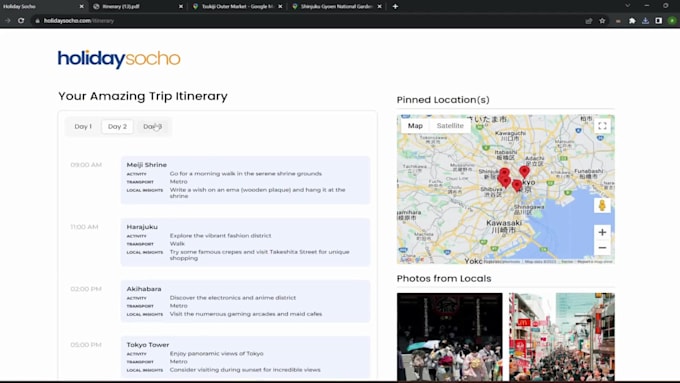Click the 11:00 AM time label
680x383 pixels.
[84, 227]
